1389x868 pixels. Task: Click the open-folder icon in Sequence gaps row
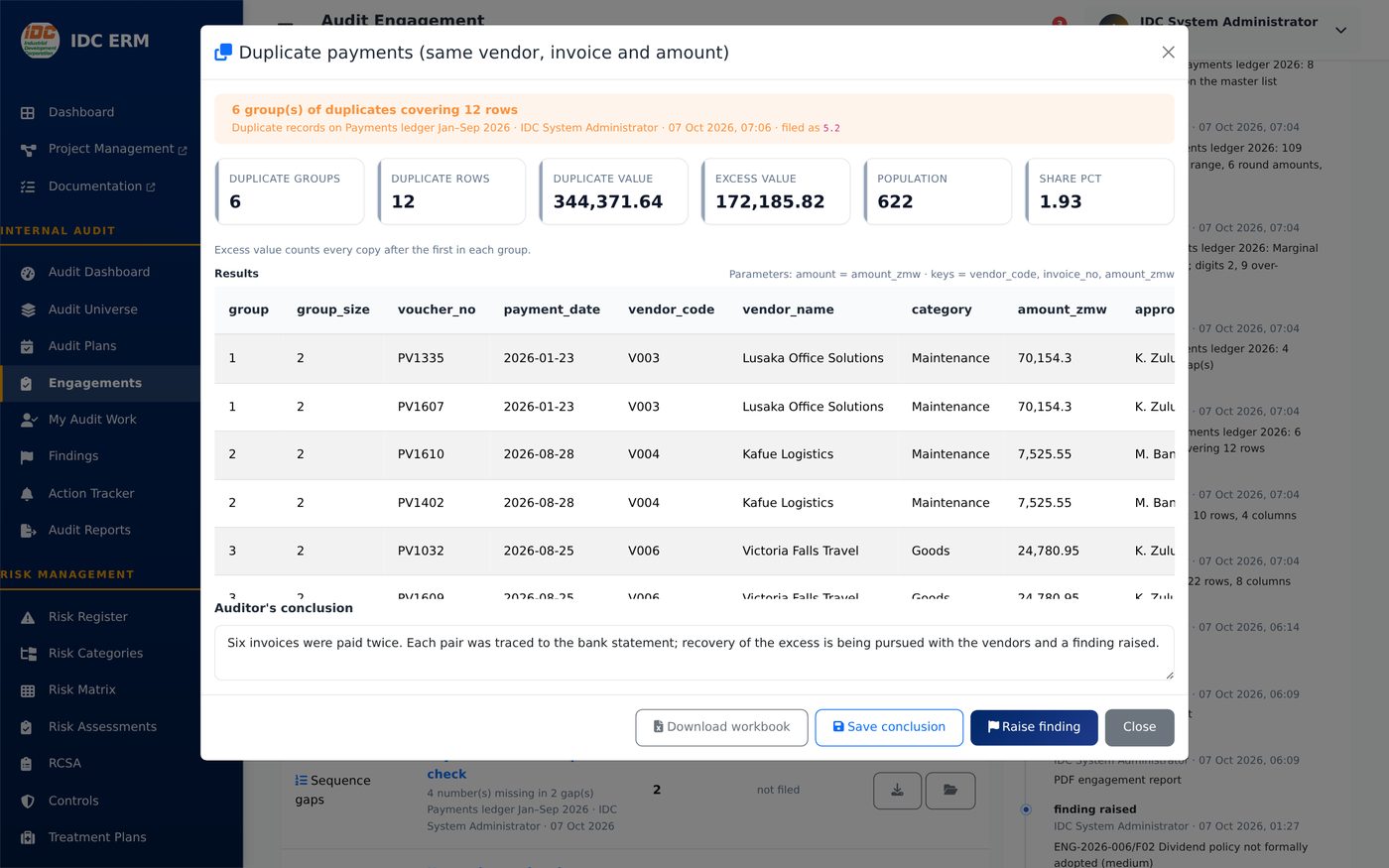click(950, 791)
